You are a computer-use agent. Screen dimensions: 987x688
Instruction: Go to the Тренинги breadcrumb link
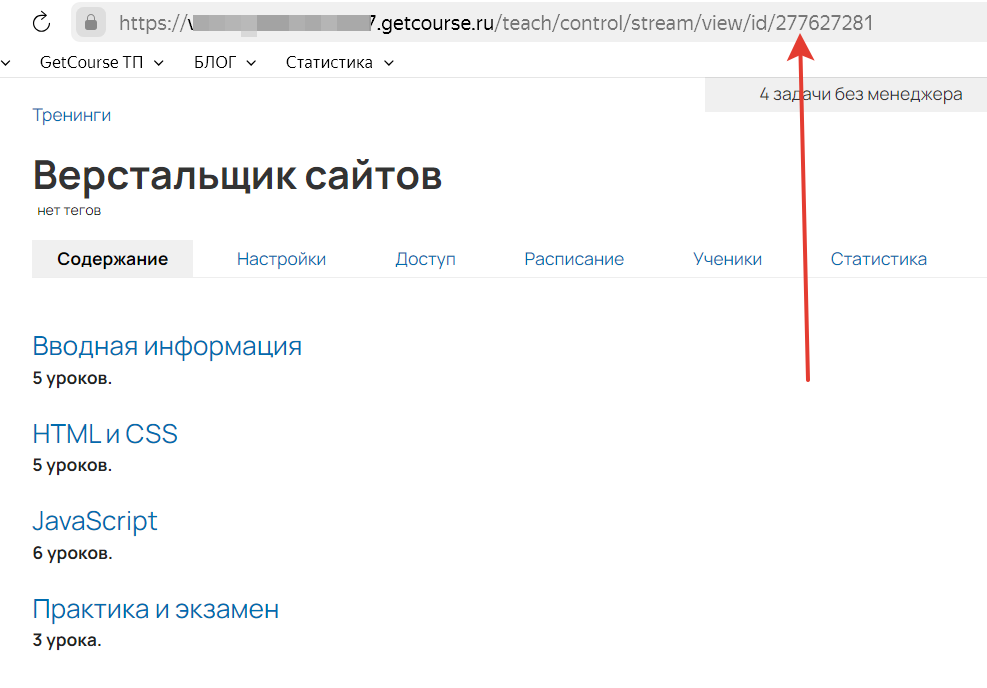coord(72,115)
